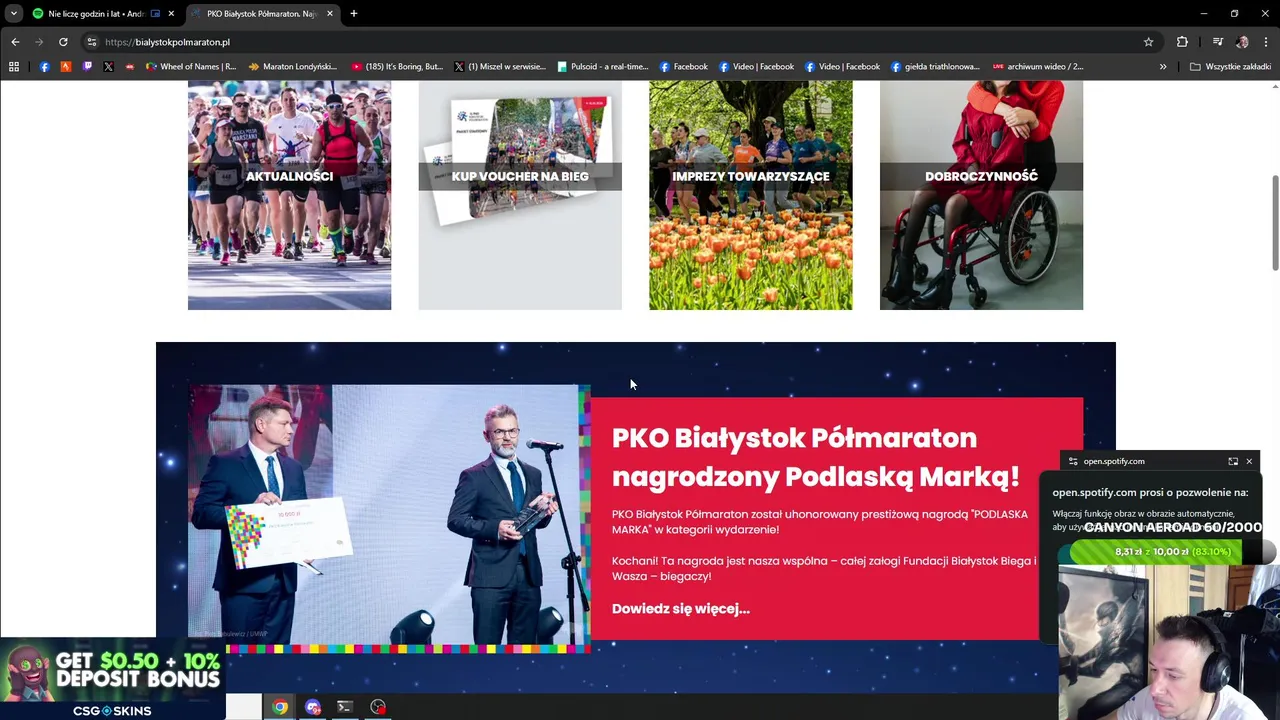This screenshot has width=1280, height=720.
Task: Close the open.spotify.com permission popup
Action: click(x=1249, y=461)
